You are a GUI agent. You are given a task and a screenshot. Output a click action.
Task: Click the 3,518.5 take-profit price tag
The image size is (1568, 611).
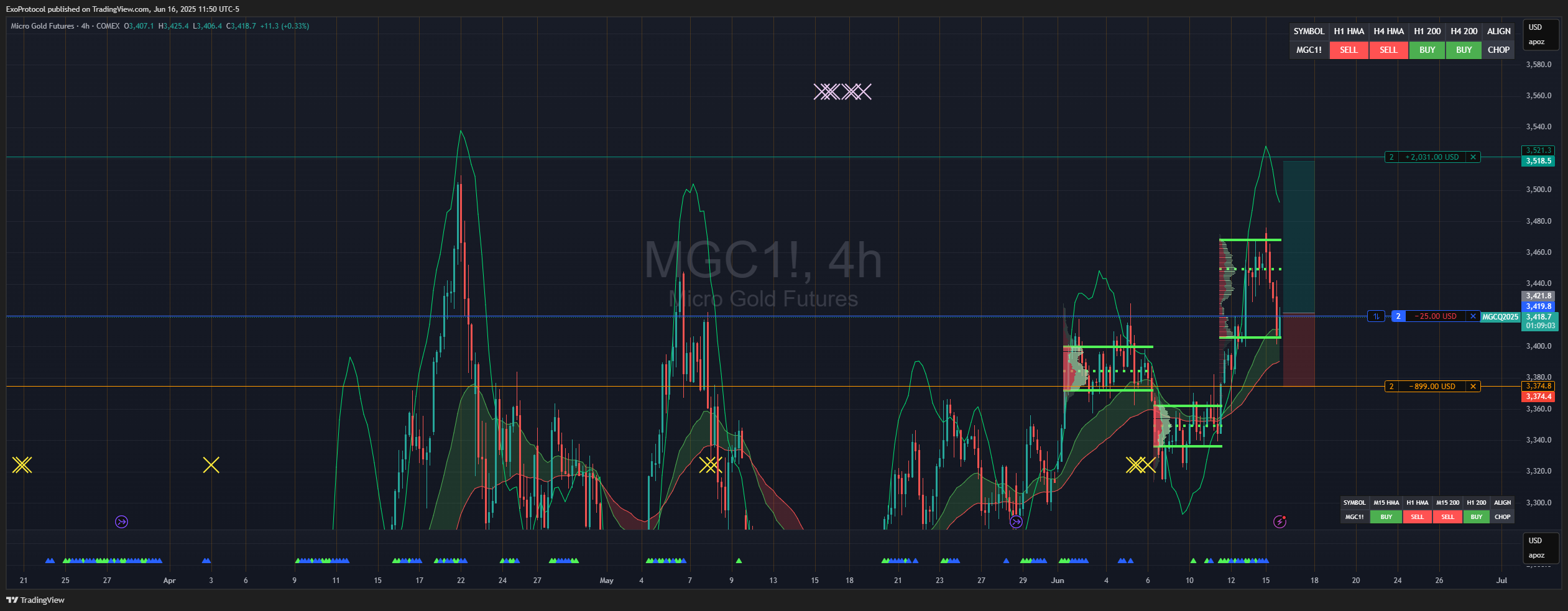pos(1539,161)
